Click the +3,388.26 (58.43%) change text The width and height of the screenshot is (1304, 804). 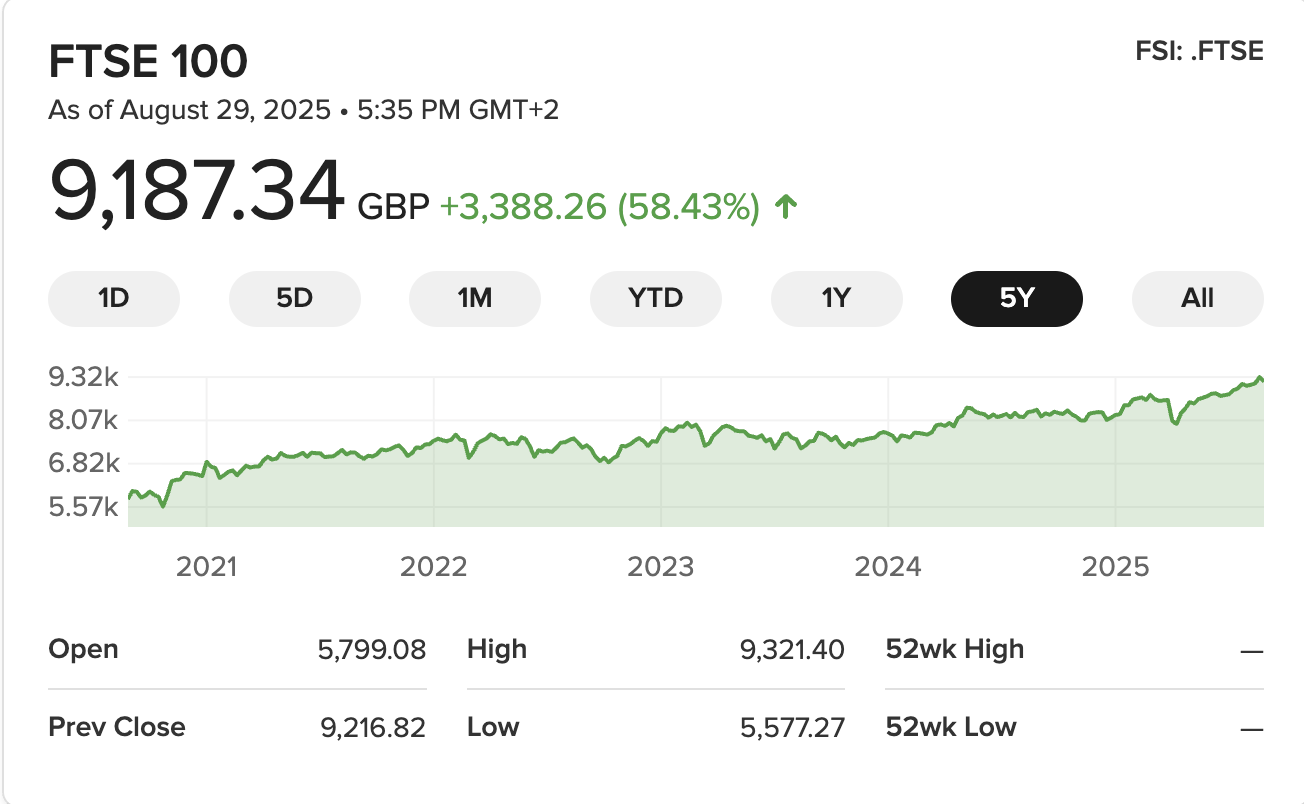[599, 207]
